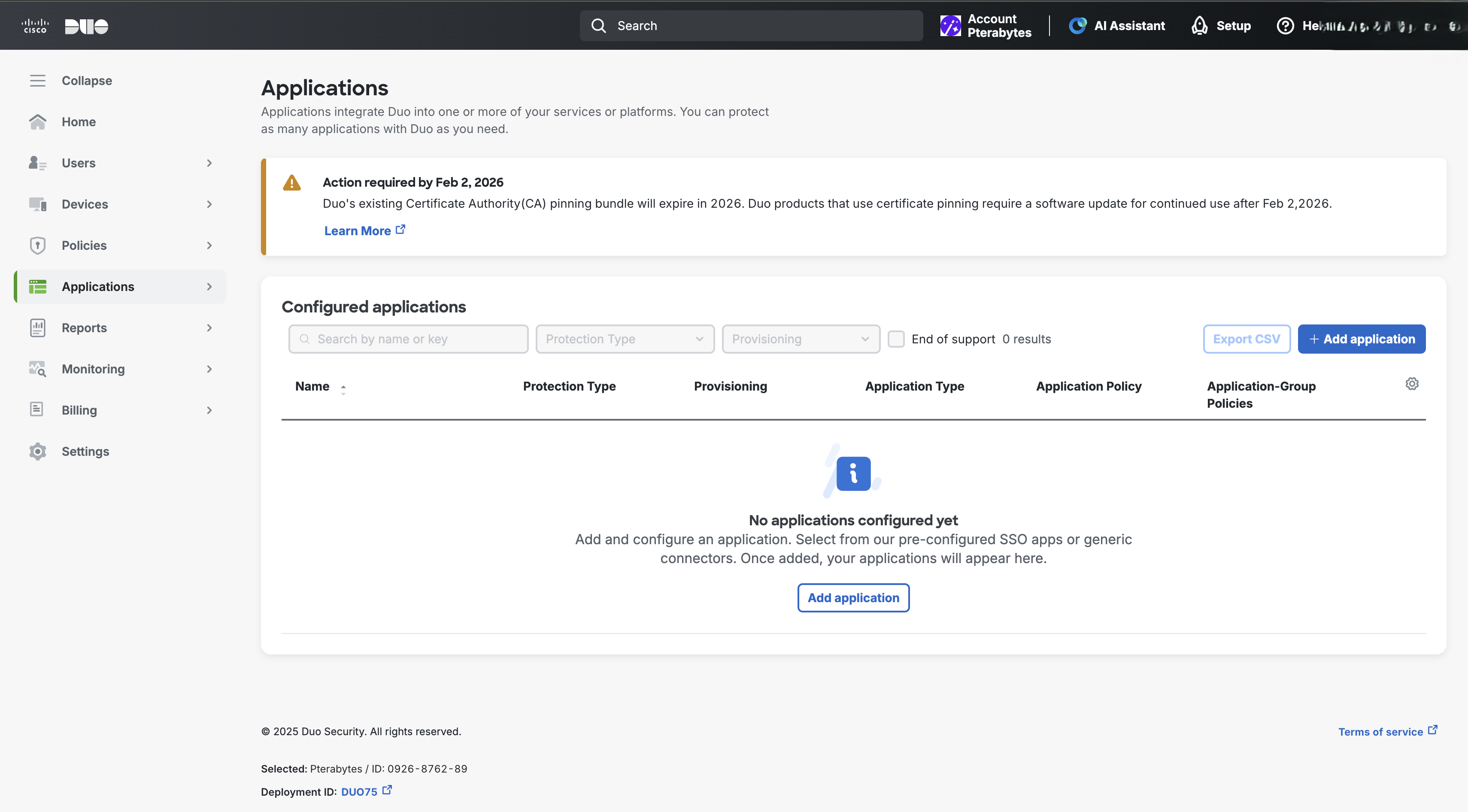Click the blue info icon in empty state

853,473
